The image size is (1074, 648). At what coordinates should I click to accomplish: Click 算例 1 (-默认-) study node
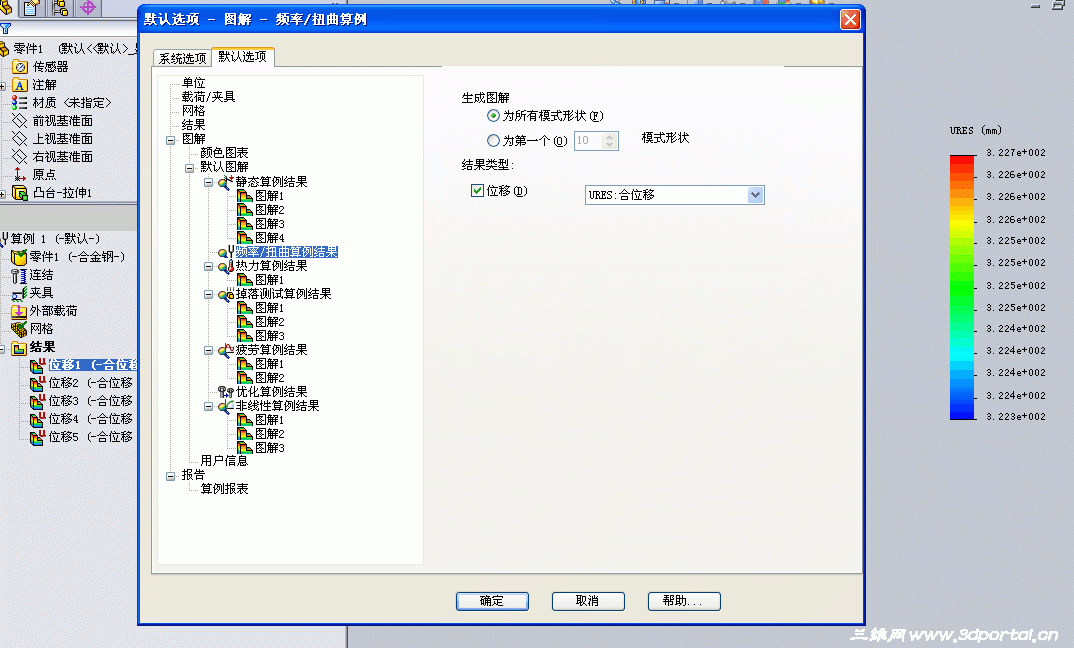pos(55,239)
